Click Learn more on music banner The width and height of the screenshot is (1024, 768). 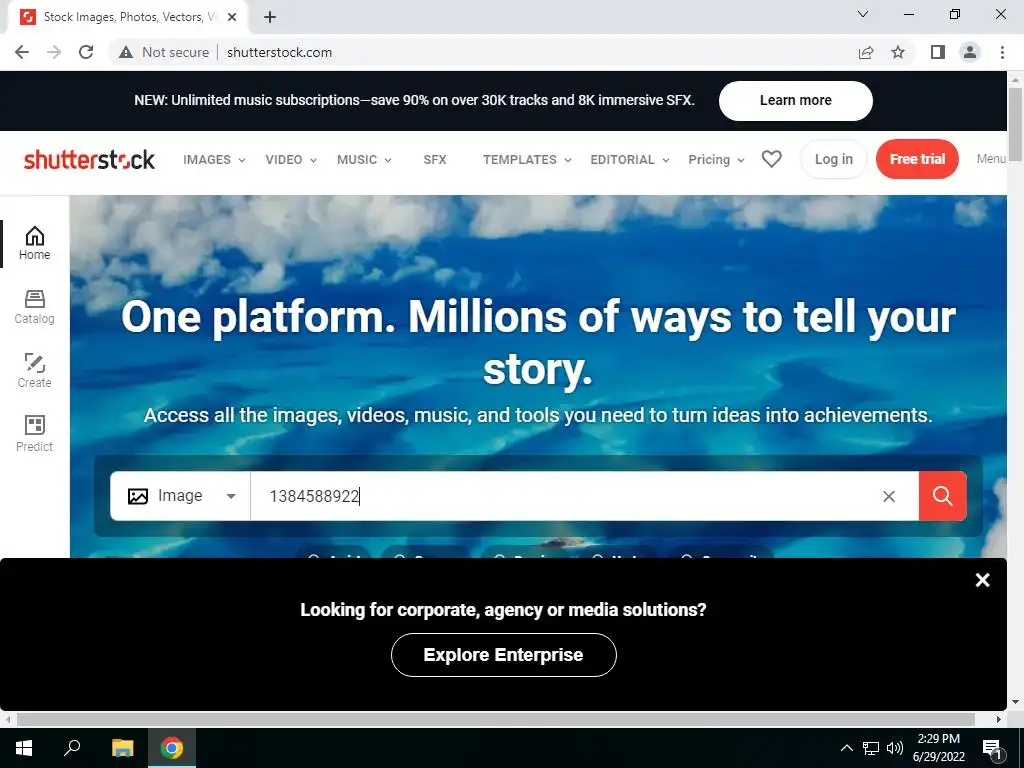[x=795, y=101]
